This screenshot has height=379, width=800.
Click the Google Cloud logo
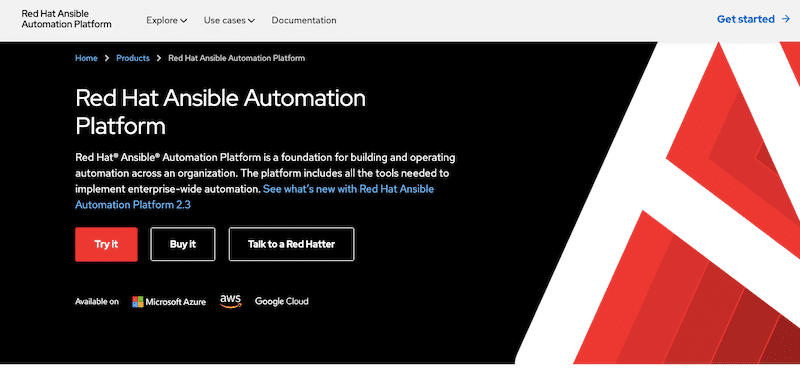282,301
